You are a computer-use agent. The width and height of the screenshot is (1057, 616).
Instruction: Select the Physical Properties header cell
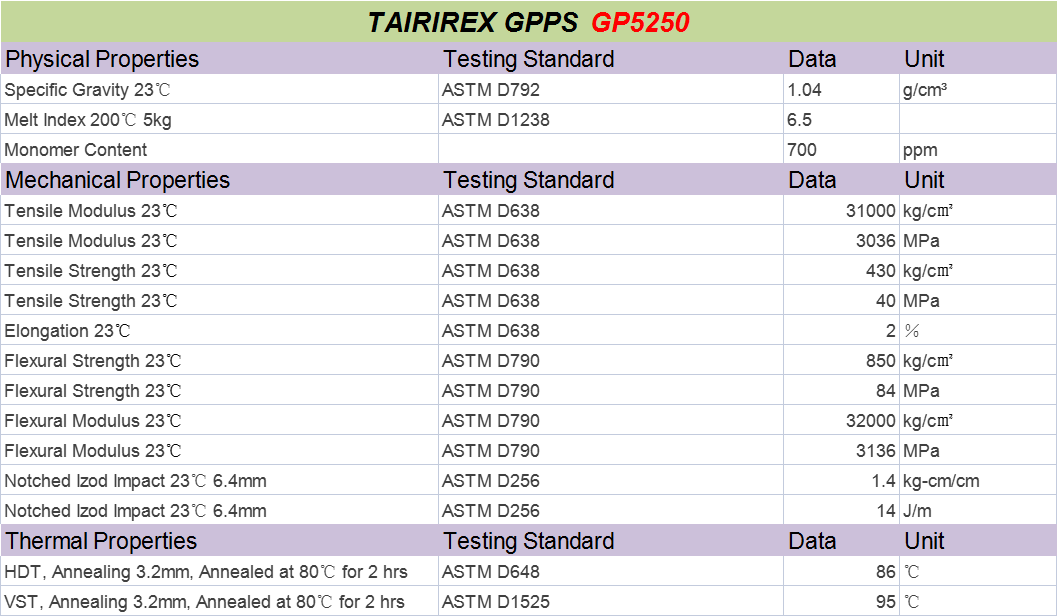102,59
